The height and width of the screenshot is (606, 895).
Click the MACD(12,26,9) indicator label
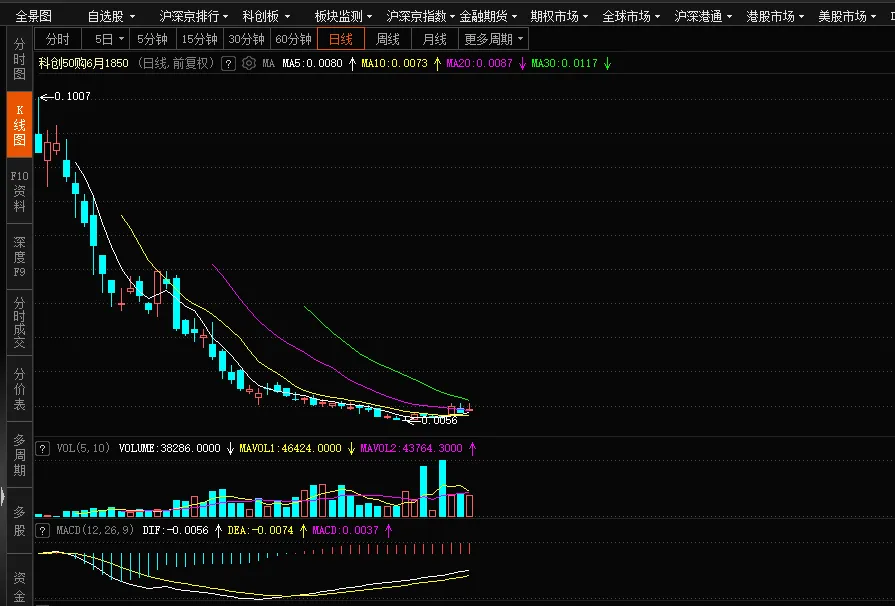coord(95,530)
